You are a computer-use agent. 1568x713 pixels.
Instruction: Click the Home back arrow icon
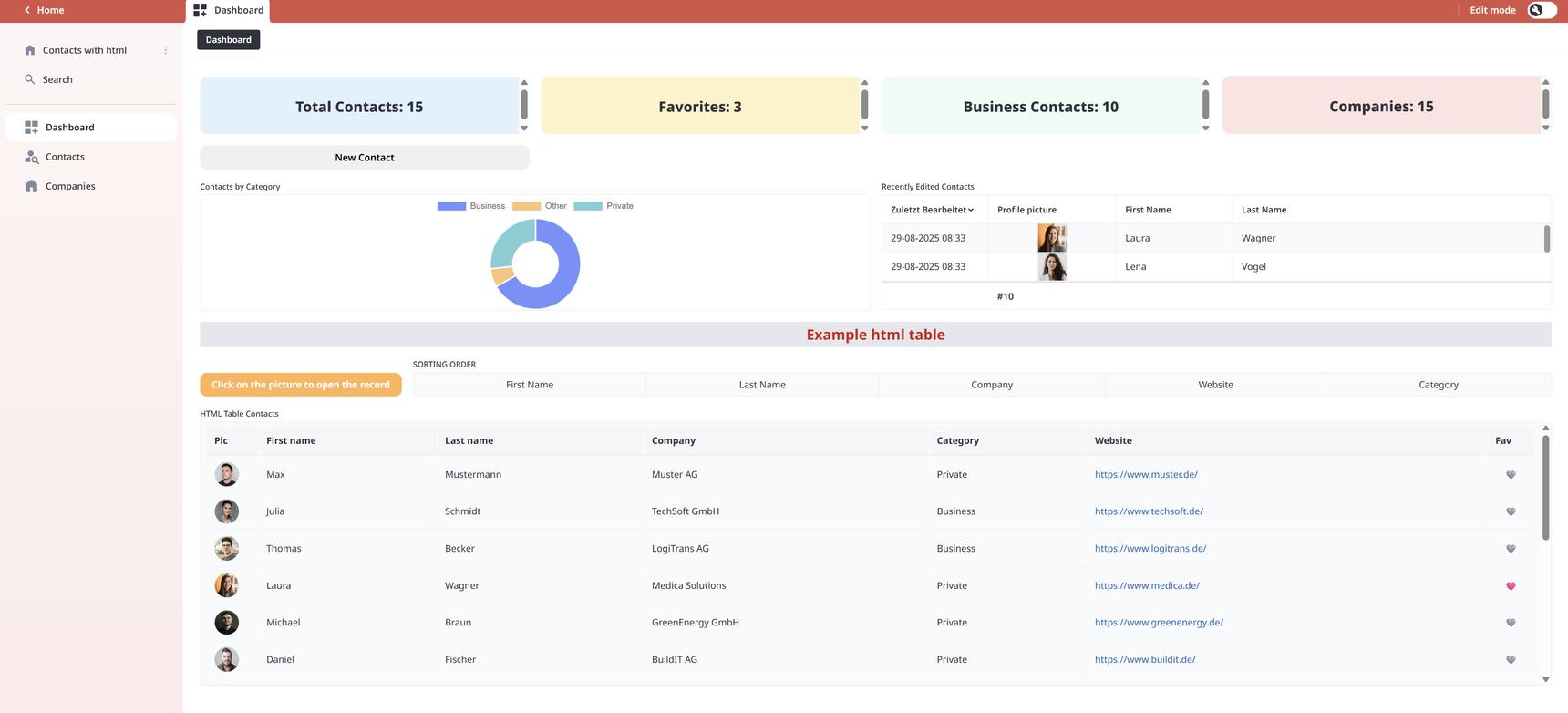pyautogui.click(x=27, y=10)
